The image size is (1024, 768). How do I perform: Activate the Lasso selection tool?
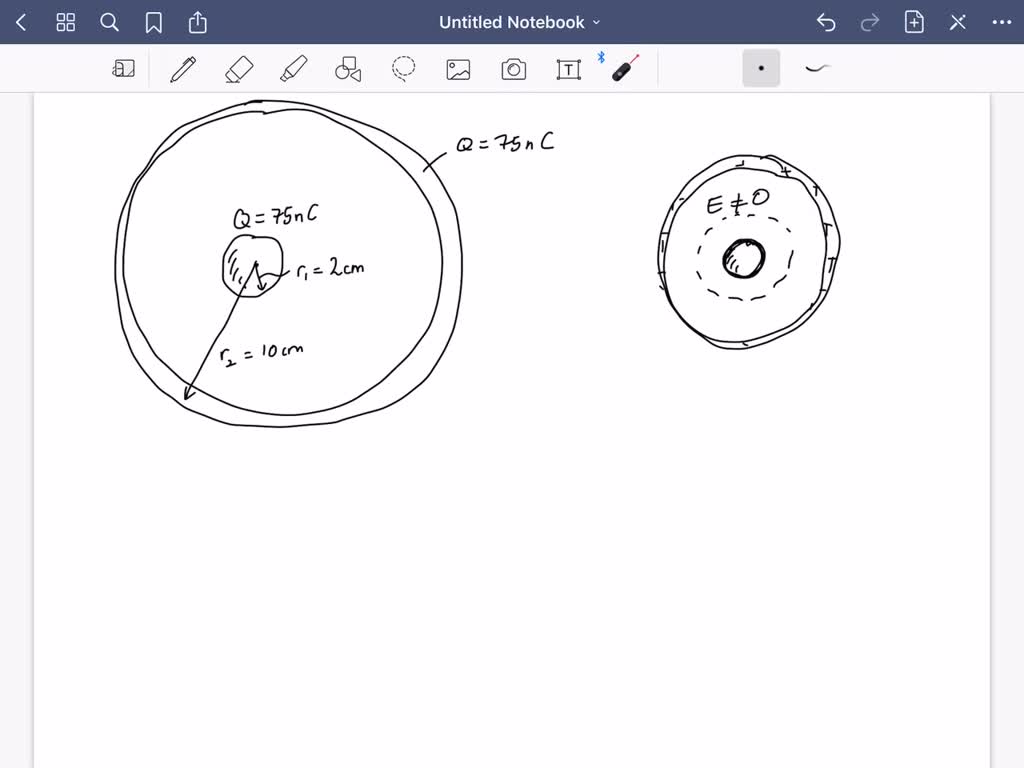click(x=403, y=68)
